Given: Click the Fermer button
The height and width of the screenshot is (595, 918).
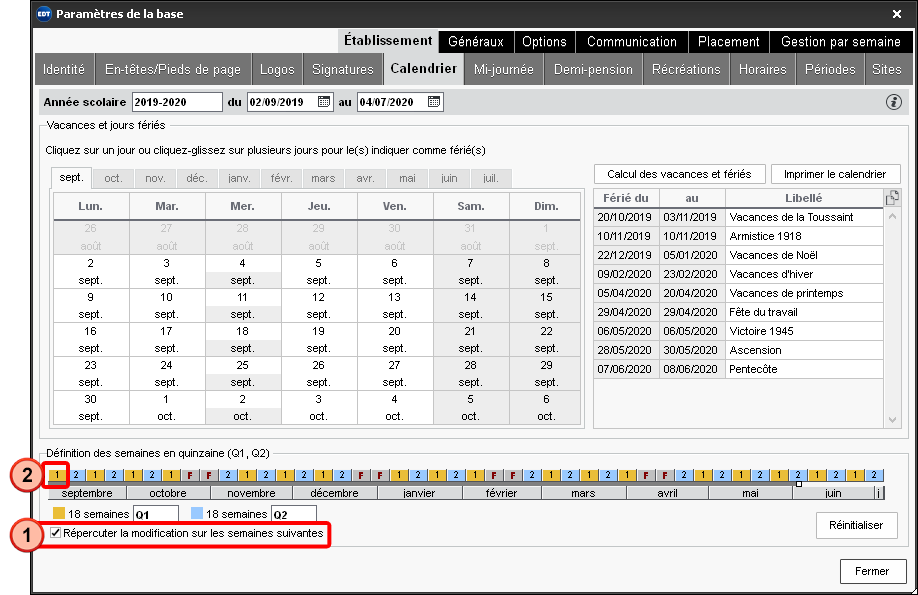Looking at the screenshot, I should click(872, 571).
